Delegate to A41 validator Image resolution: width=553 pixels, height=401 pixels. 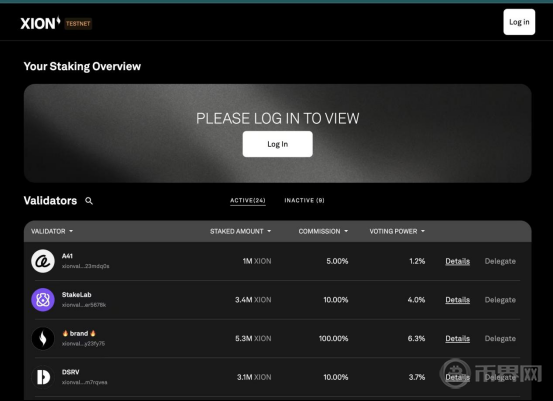tap(500, 261)
